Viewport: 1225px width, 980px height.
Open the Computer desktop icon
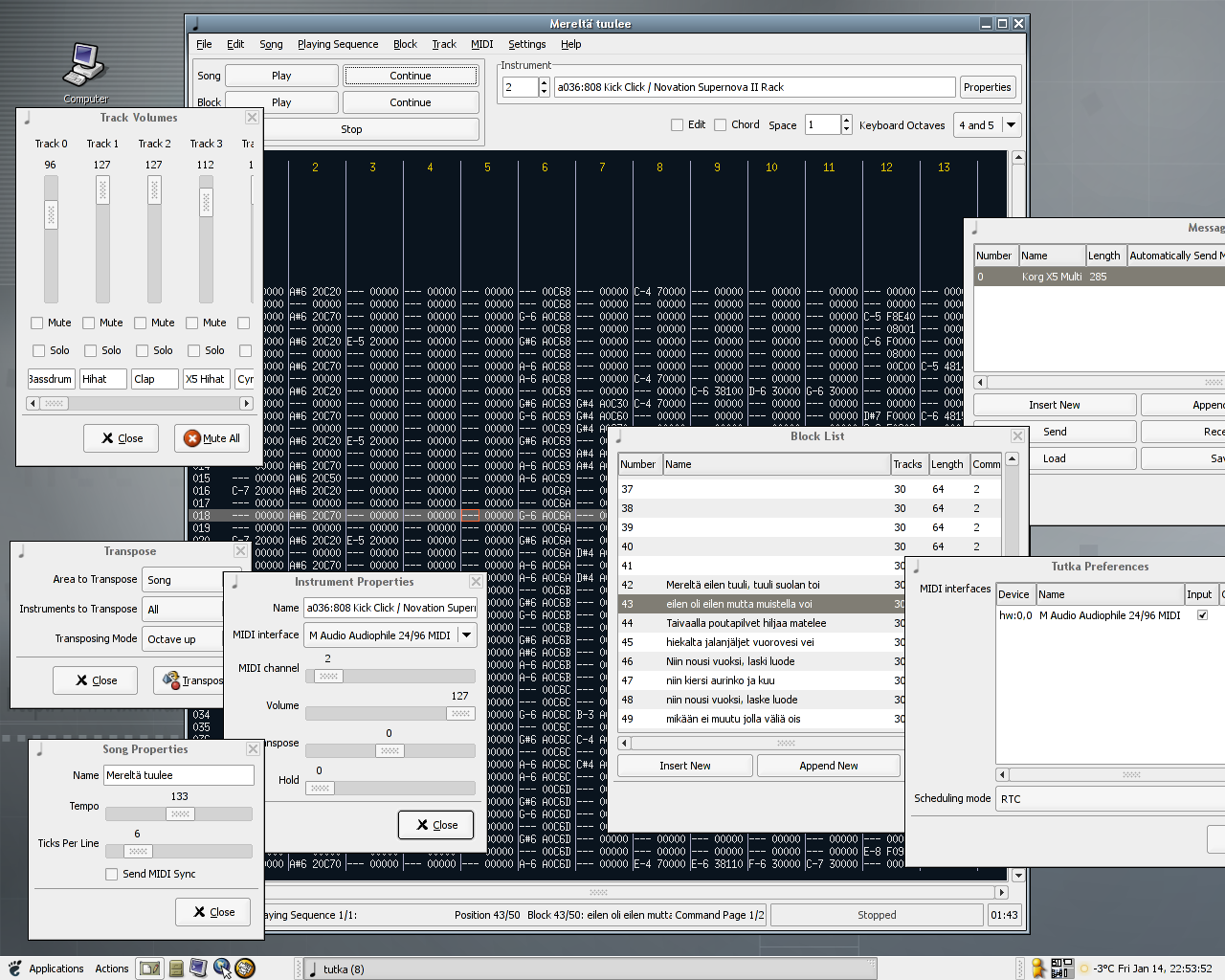(x=84, y=67)
